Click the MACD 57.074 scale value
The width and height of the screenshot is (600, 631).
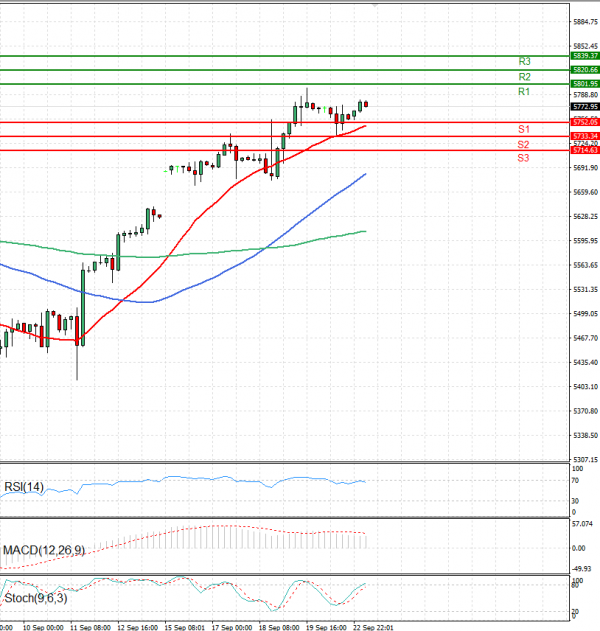click(x=582, y=524)
